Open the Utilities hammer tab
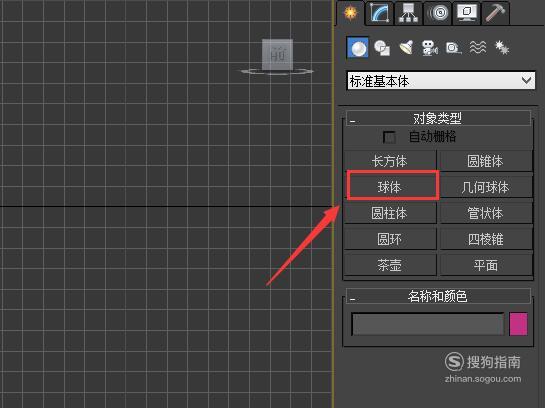This screenshot has width=545, height=408. point(496,13)
